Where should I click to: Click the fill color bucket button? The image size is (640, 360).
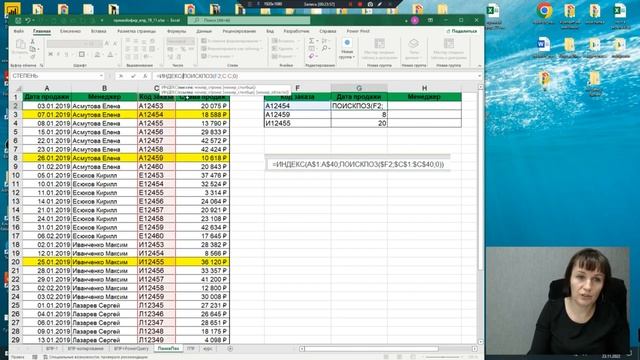(x=97, y=54)
